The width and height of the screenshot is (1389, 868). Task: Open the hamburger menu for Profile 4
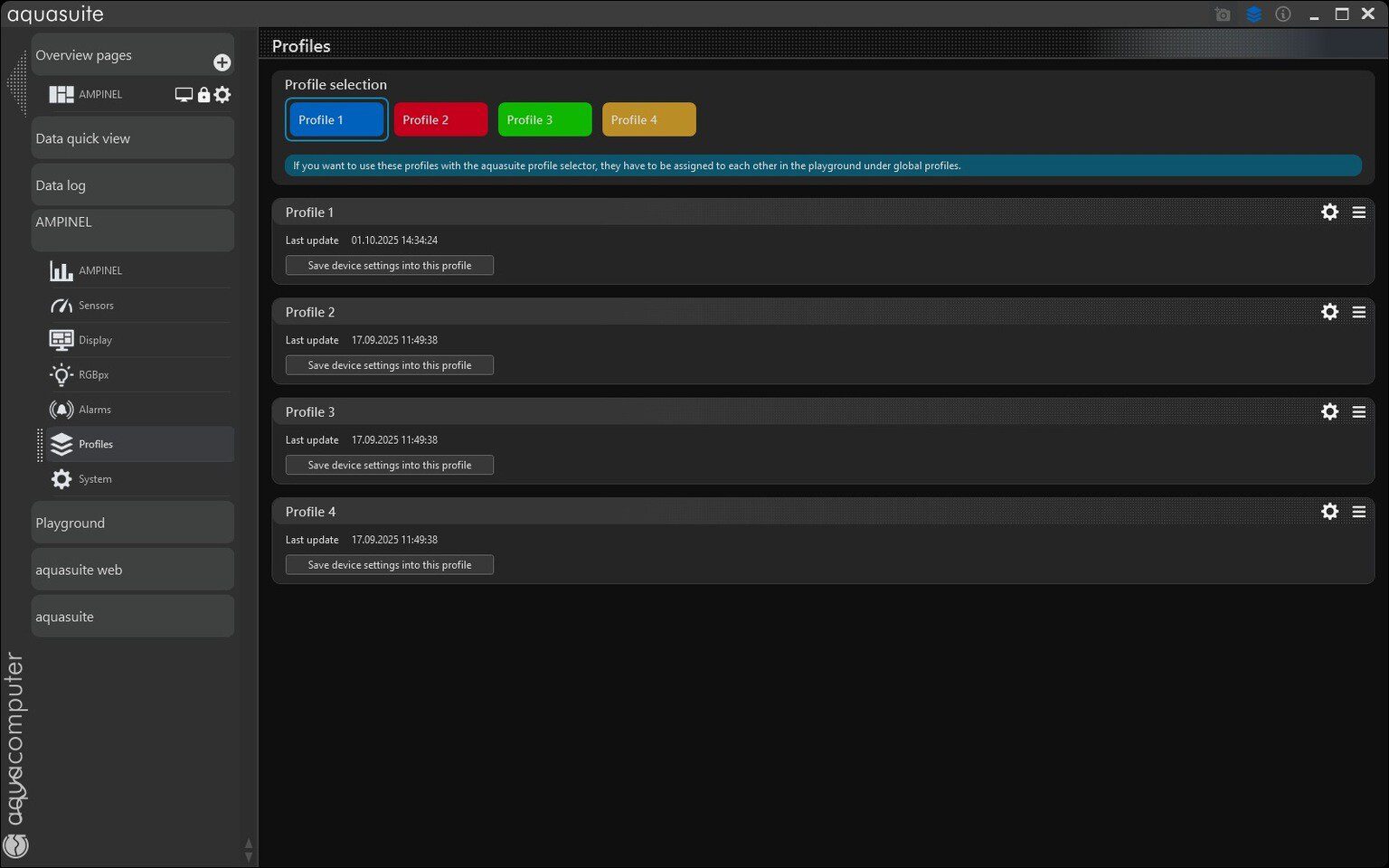(1358, 512)
